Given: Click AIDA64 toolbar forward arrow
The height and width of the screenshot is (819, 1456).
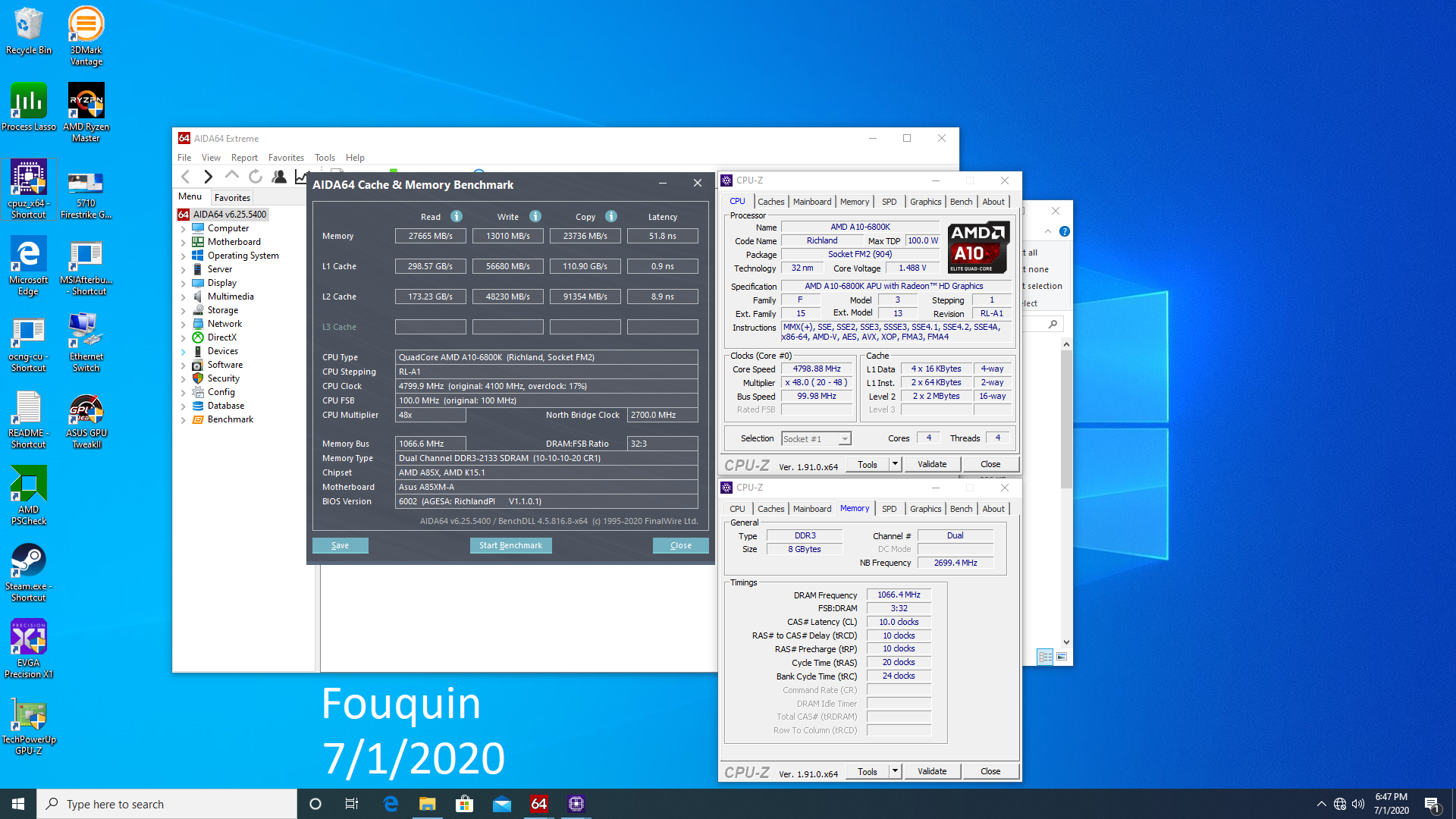Looking at the screenshot, I should [x=208, y=177].
